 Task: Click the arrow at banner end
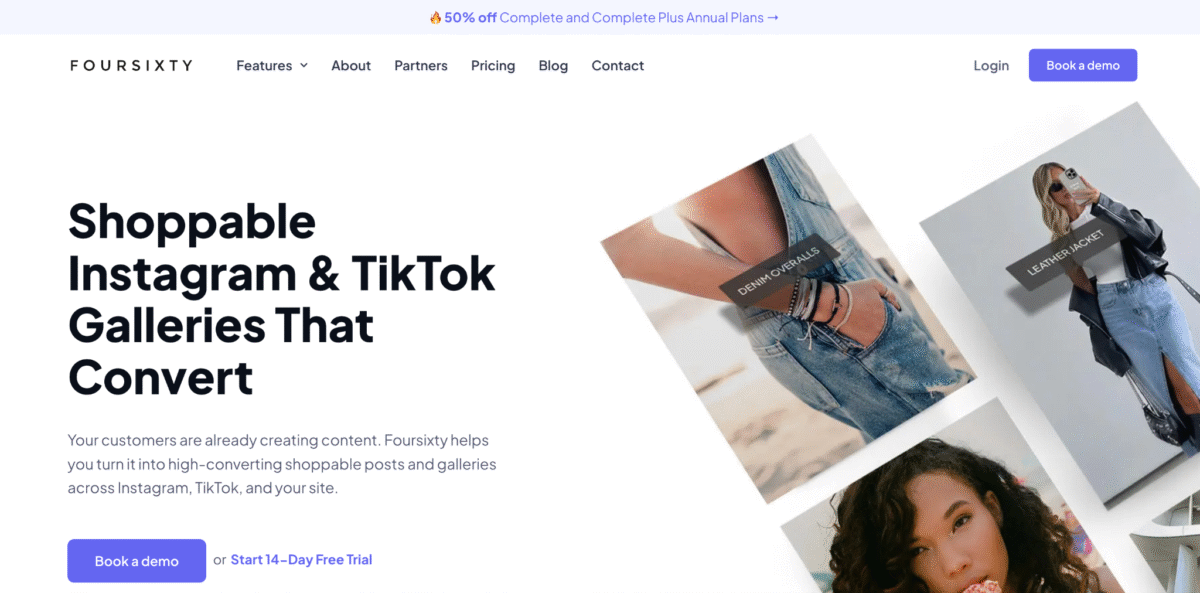point(772,18)
